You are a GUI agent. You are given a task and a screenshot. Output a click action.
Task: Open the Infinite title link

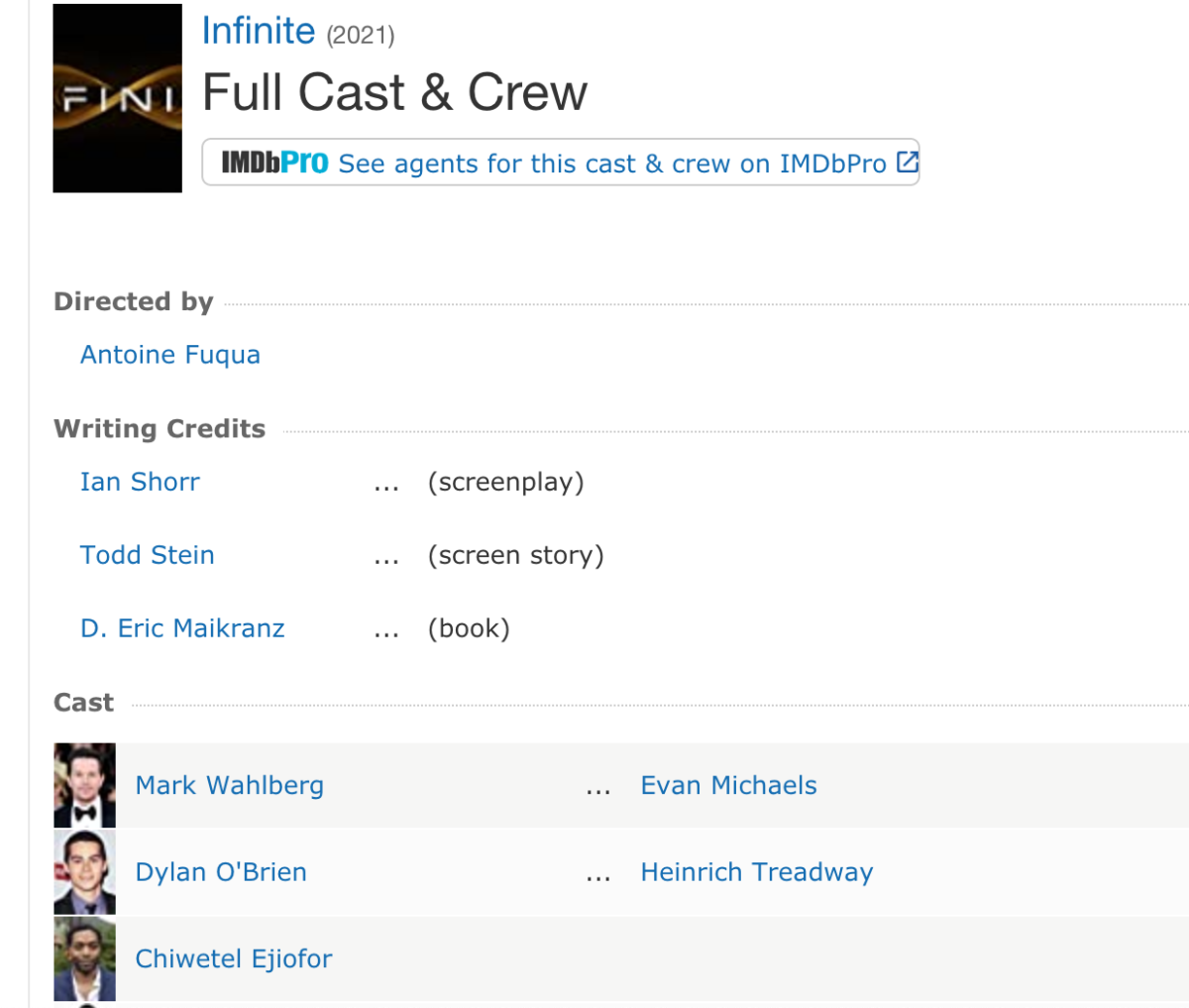[x=258, y=31]
